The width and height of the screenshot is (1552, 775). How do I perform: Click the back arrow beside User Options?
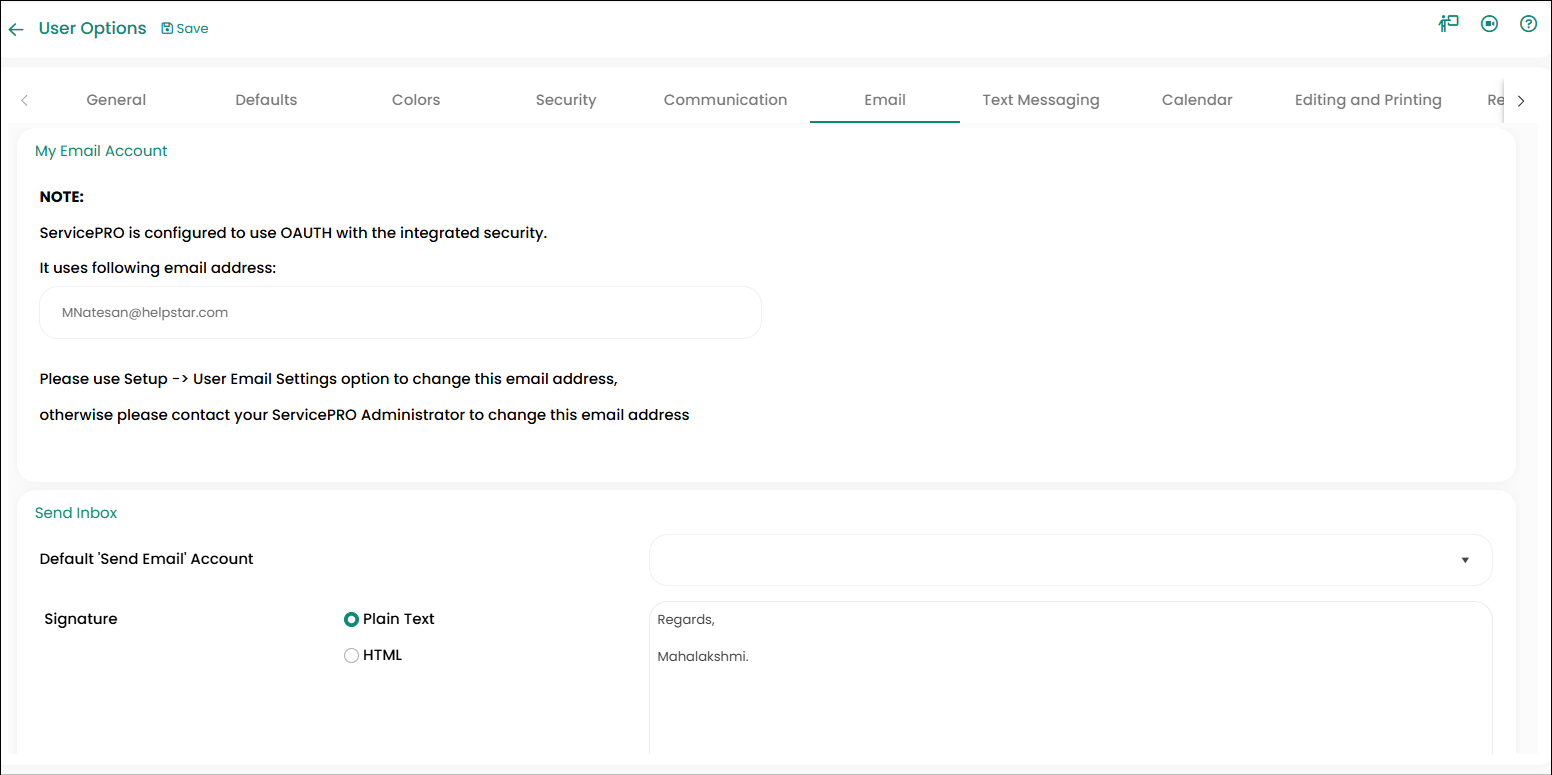click(16, 29)
